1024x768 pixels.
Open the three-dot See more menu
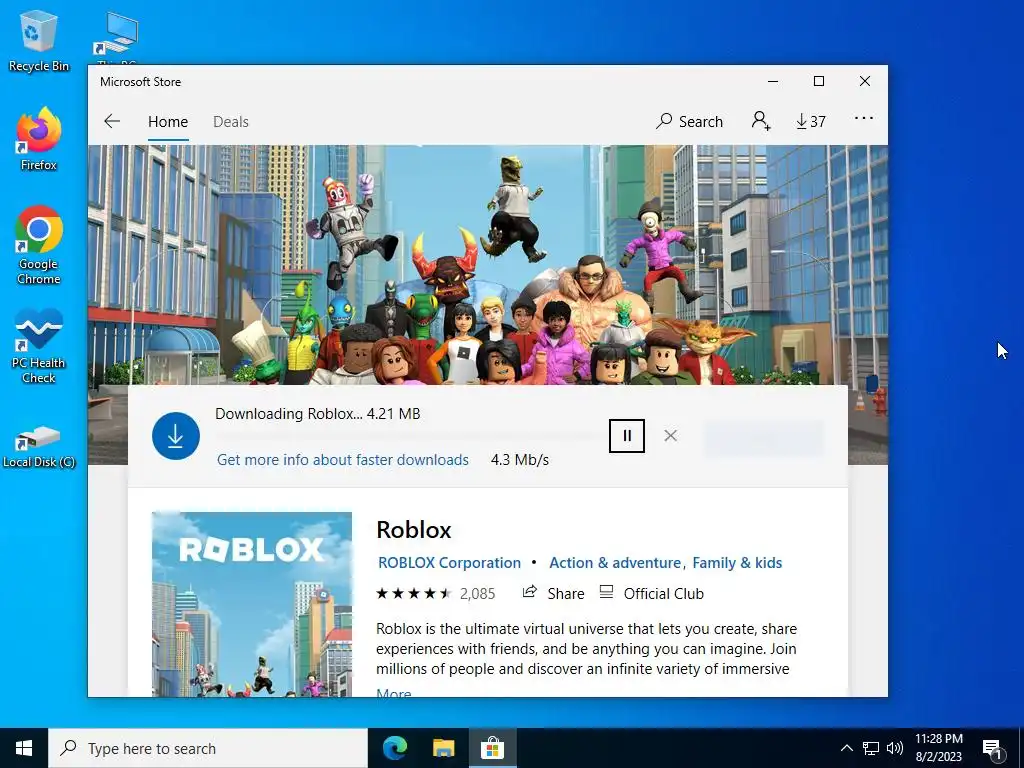863,119
